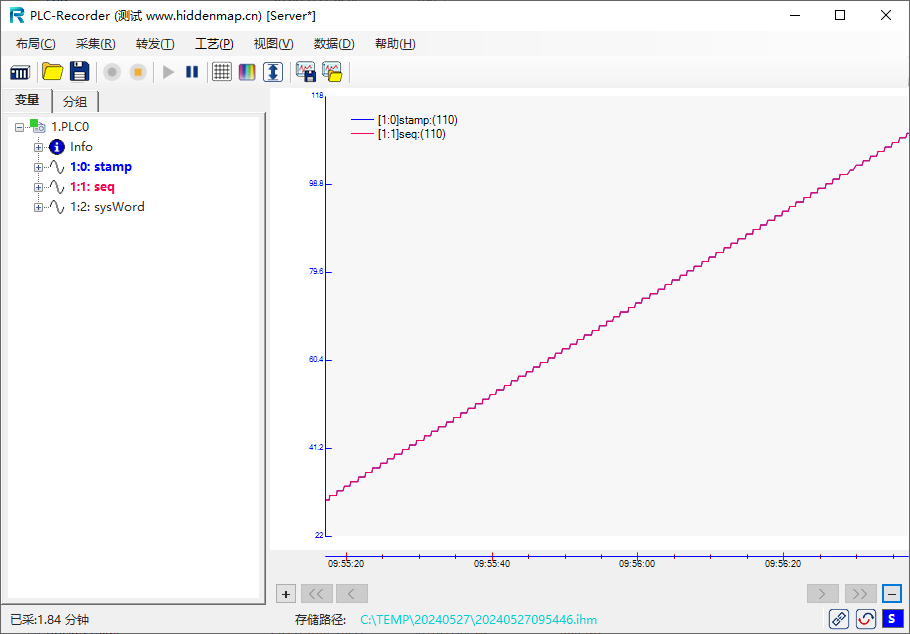910x634 pixels.
Task: Open the storage path C:\TEMP\20240527 link
Action: (x=478, y=620)
